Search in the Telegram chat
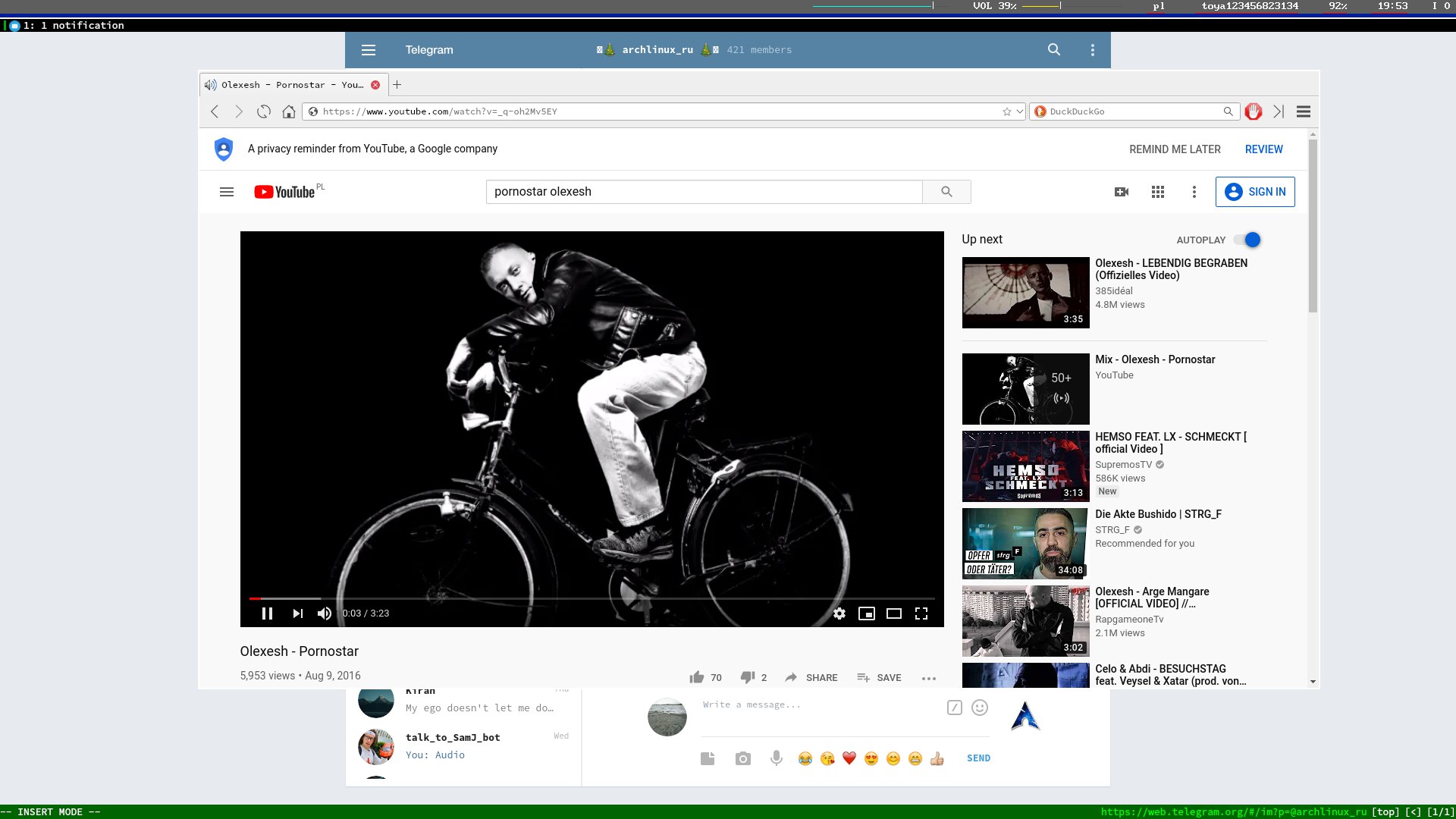1456x819 pixels. pyautogui.click(x=1054, y=50)
